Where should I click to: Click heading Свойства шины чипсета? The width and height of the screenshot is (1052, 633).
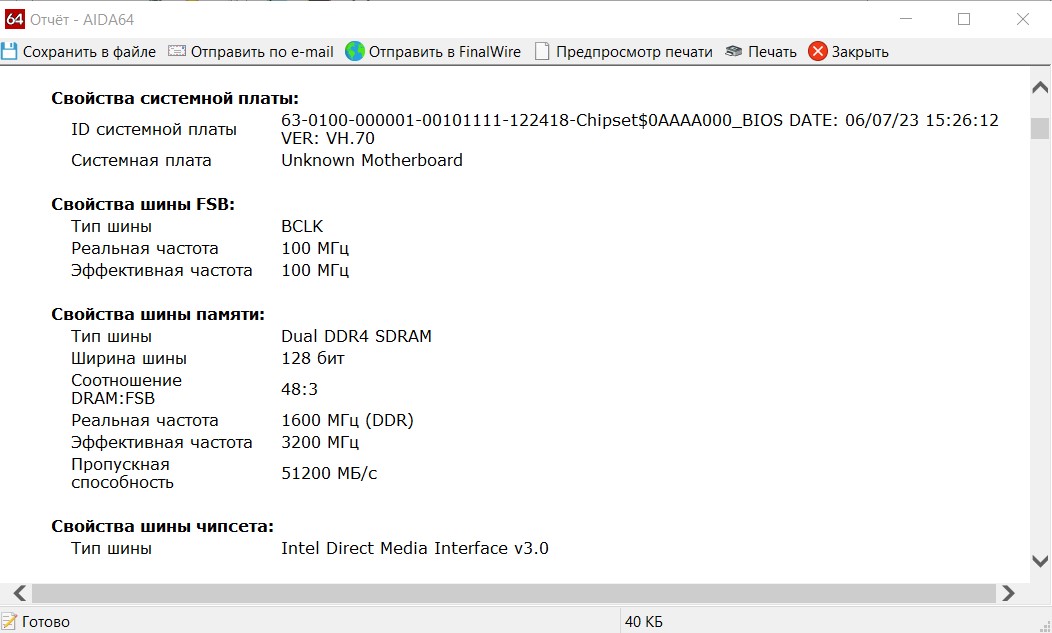point(162,527)
